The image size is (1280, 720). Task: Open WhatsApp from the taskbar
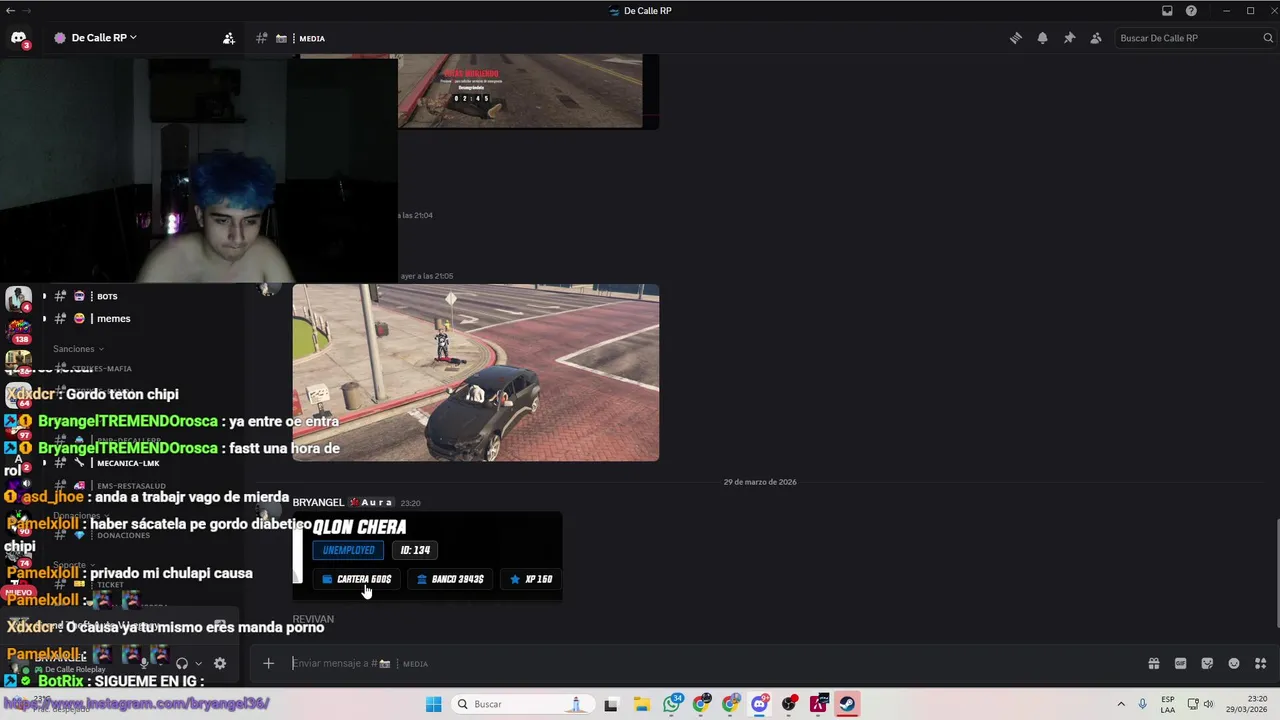click(x=672, y=704)
